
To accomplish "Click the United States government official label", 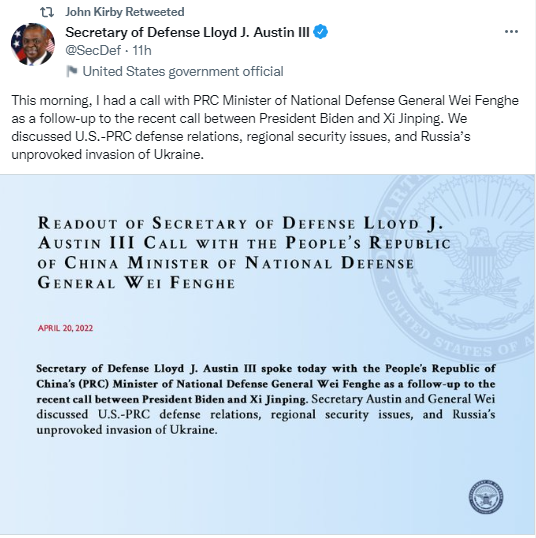I will (x=183, y=71).
